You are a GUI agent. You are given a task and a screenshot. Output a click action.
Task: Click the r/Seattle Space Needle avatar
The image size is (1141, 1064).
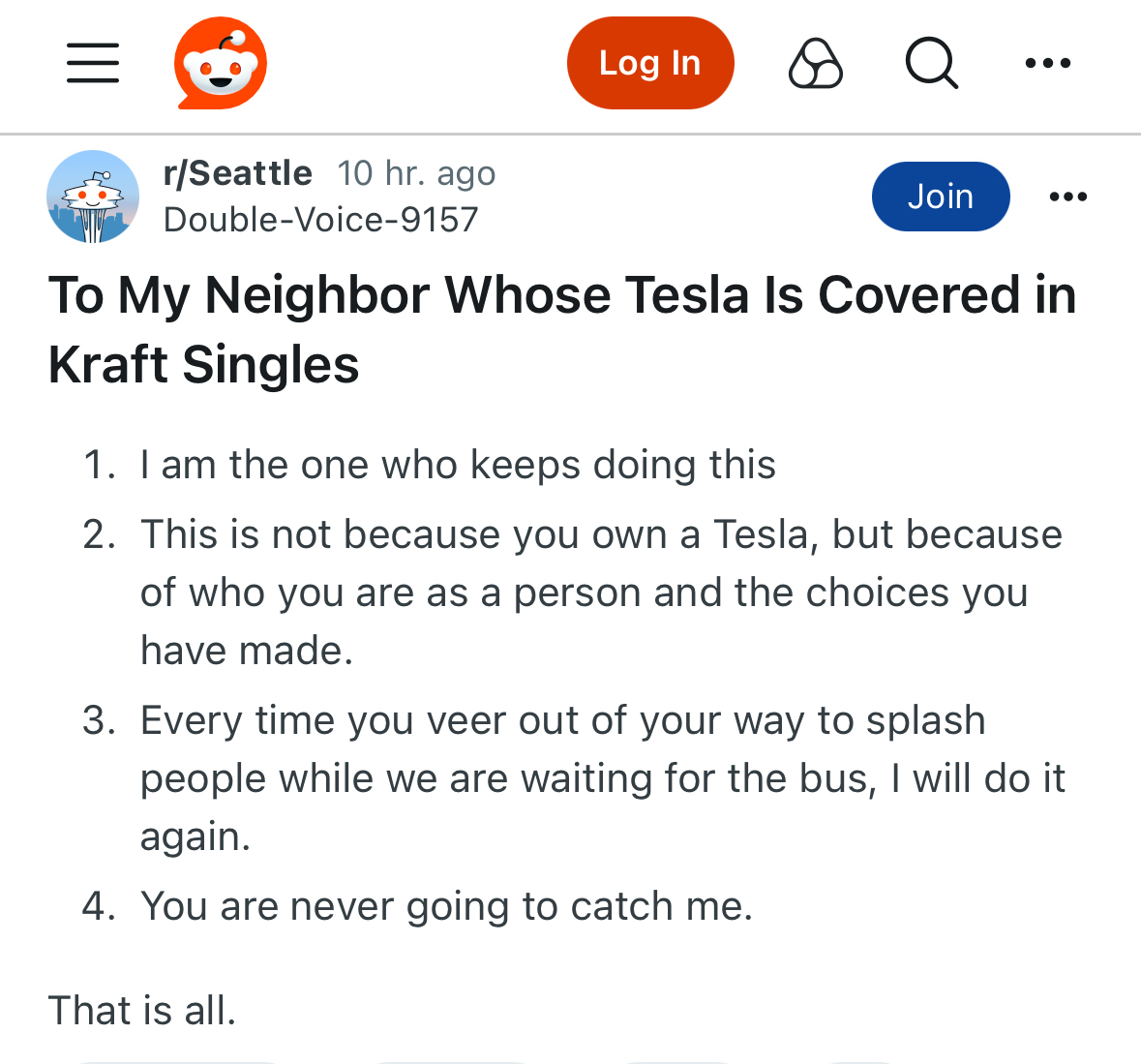(x=93, y=197)
